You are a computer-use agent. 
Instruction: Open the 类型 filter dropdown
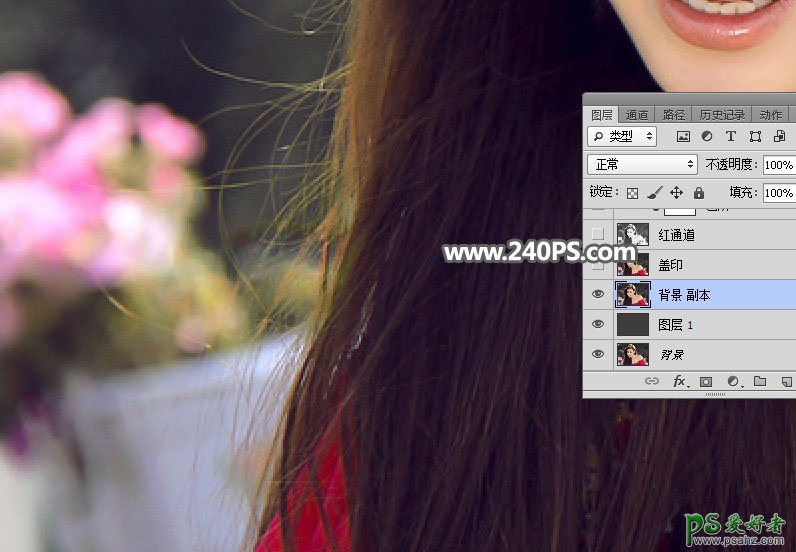(x=622, y=136)
